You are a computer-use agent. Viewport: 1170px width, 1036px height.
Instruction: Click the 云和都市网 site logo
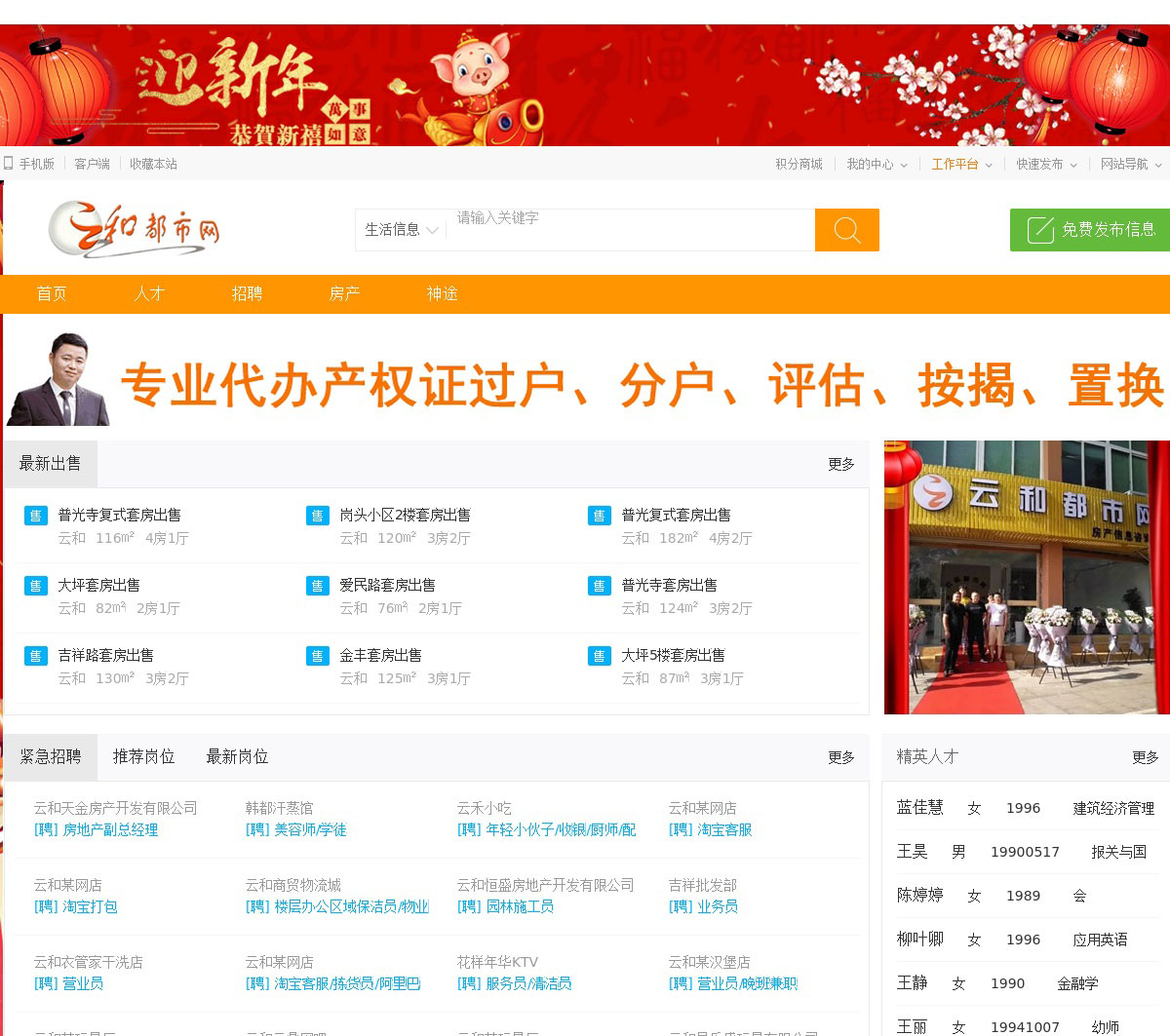tap(134, 229)
